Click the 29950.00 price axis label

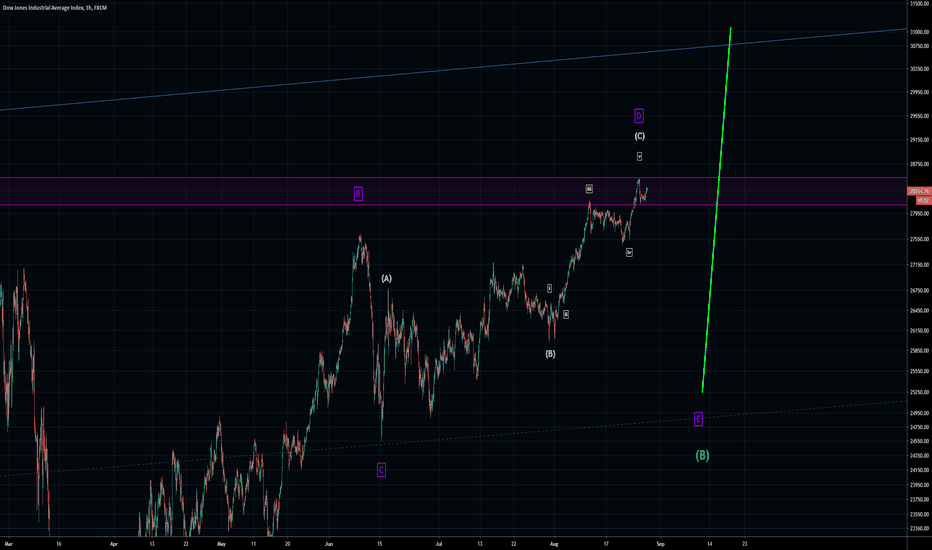(919, 93)
